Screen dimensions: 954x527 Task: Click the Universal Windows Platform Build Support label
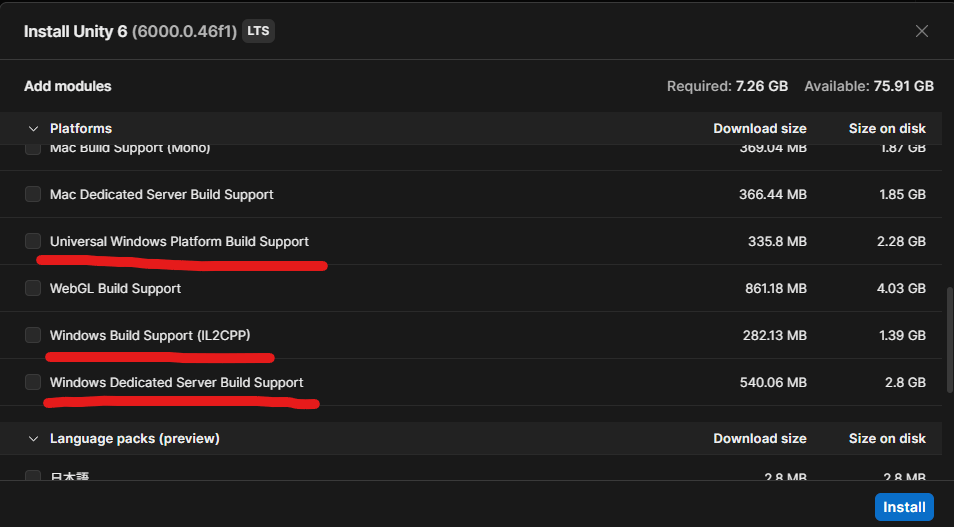click(x=179, y=241)
